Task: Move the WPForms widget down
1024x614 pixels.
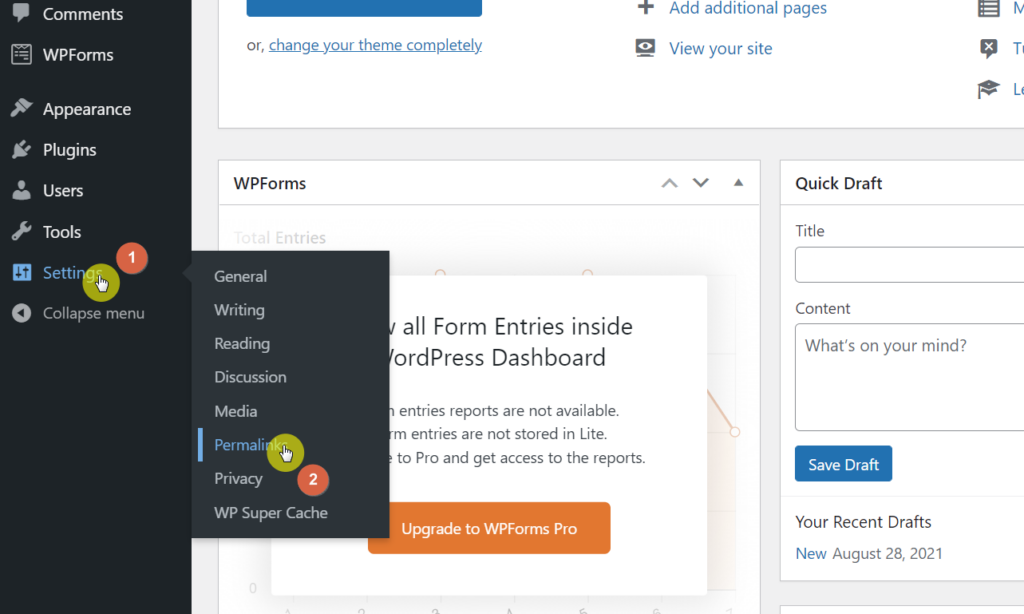Action: 701,183
